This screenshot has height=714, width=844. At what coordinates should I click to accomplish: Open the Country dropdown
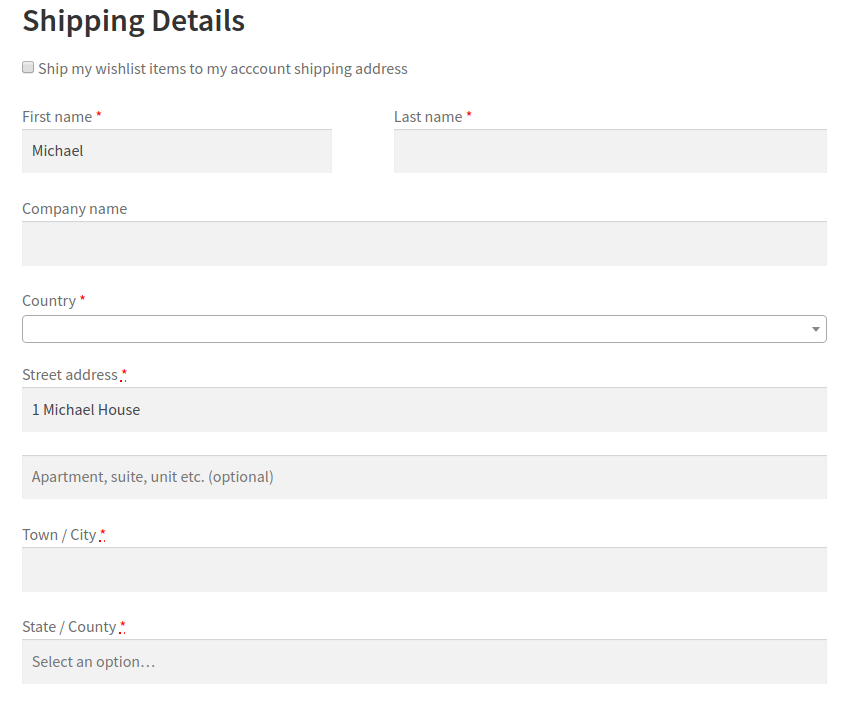pyautogui.click(x=424, y=329)
